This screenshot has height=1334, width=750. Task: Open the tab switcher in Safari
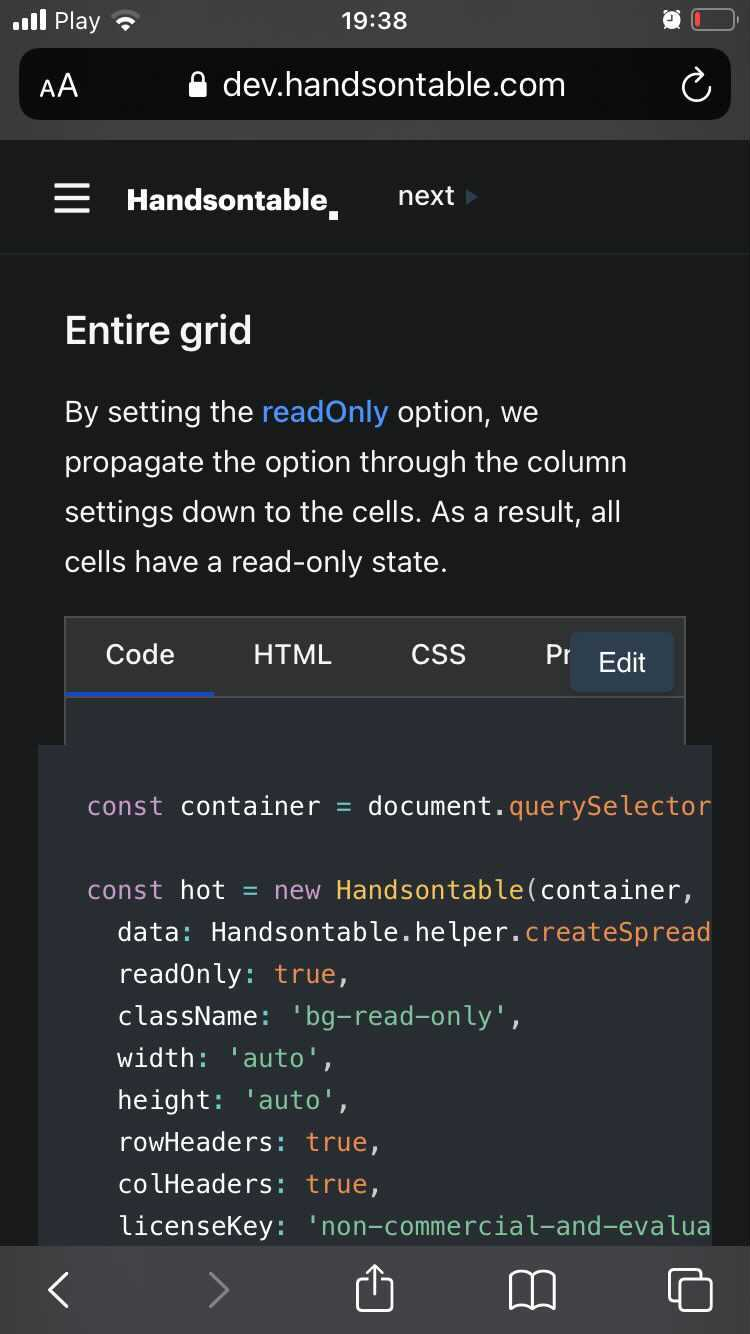click(x=689, y=1289)
